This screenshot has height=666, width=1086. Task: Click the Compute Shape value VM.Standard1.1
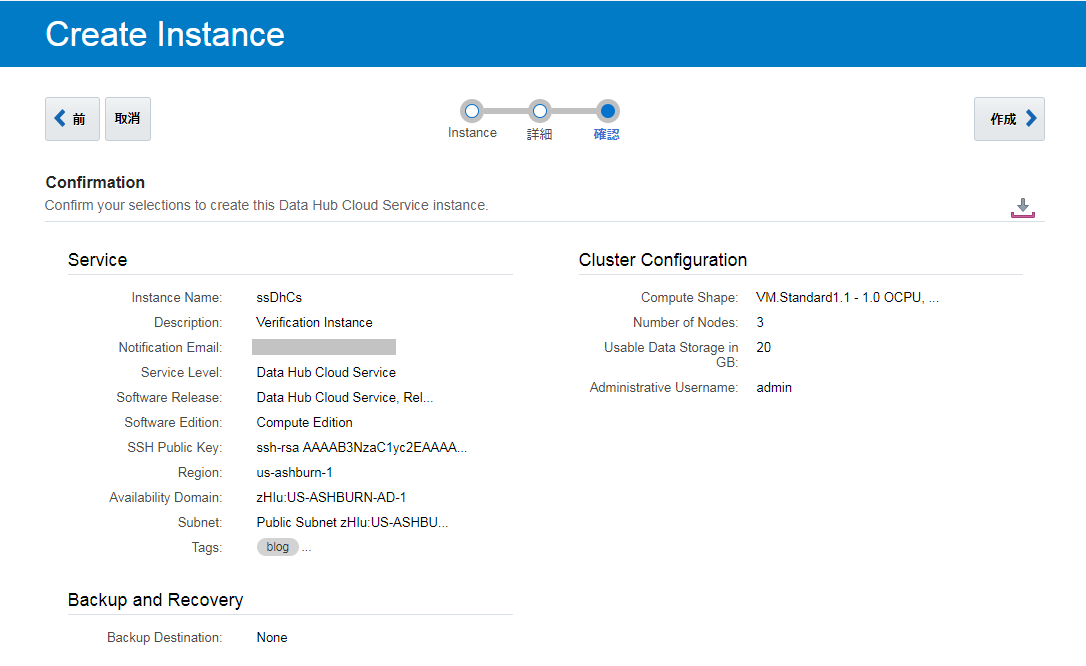(848, 298)
